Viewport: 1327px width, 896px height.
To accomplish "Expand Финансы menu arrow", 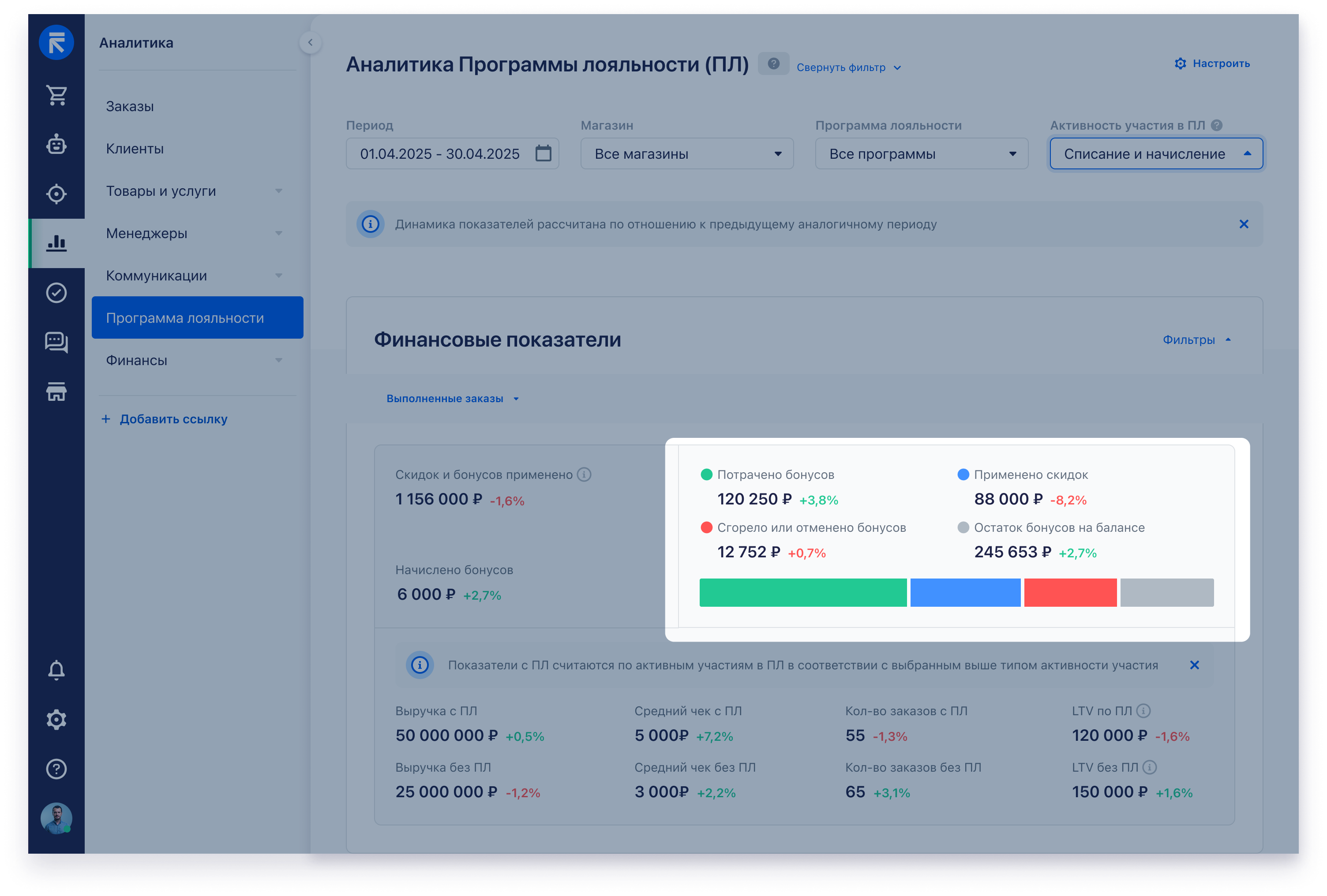I will coord(279,360).
